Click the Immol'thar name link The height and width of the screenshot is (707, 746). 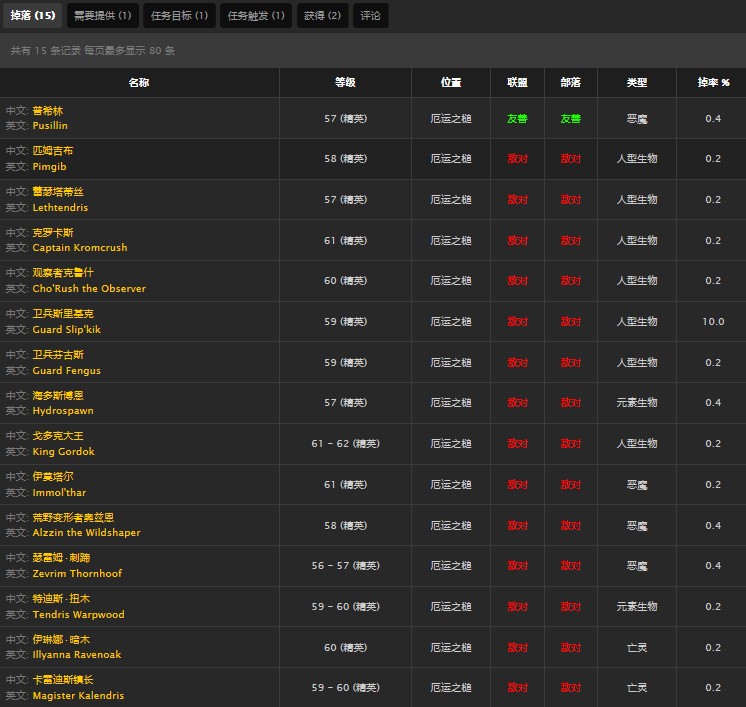59,492
